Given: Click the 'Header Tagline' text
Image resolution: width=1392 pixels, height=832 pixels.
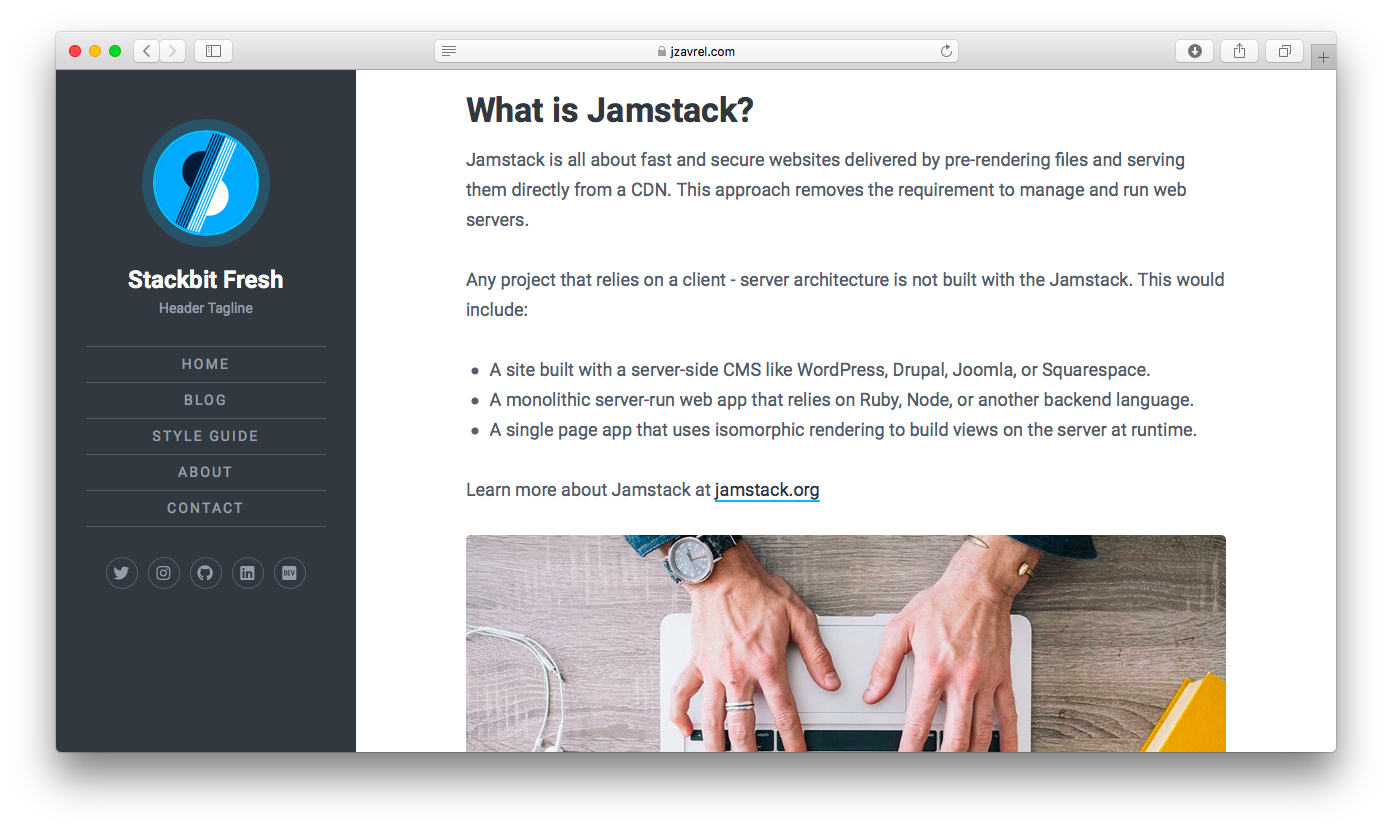Looking at the screenshot, I should 206,308.
